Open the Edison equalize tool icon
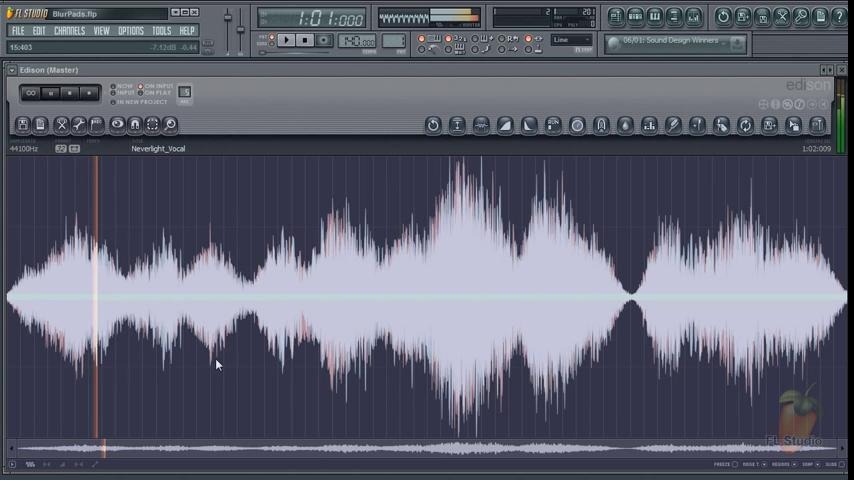 pyautogui.click(x=649, y=125)
